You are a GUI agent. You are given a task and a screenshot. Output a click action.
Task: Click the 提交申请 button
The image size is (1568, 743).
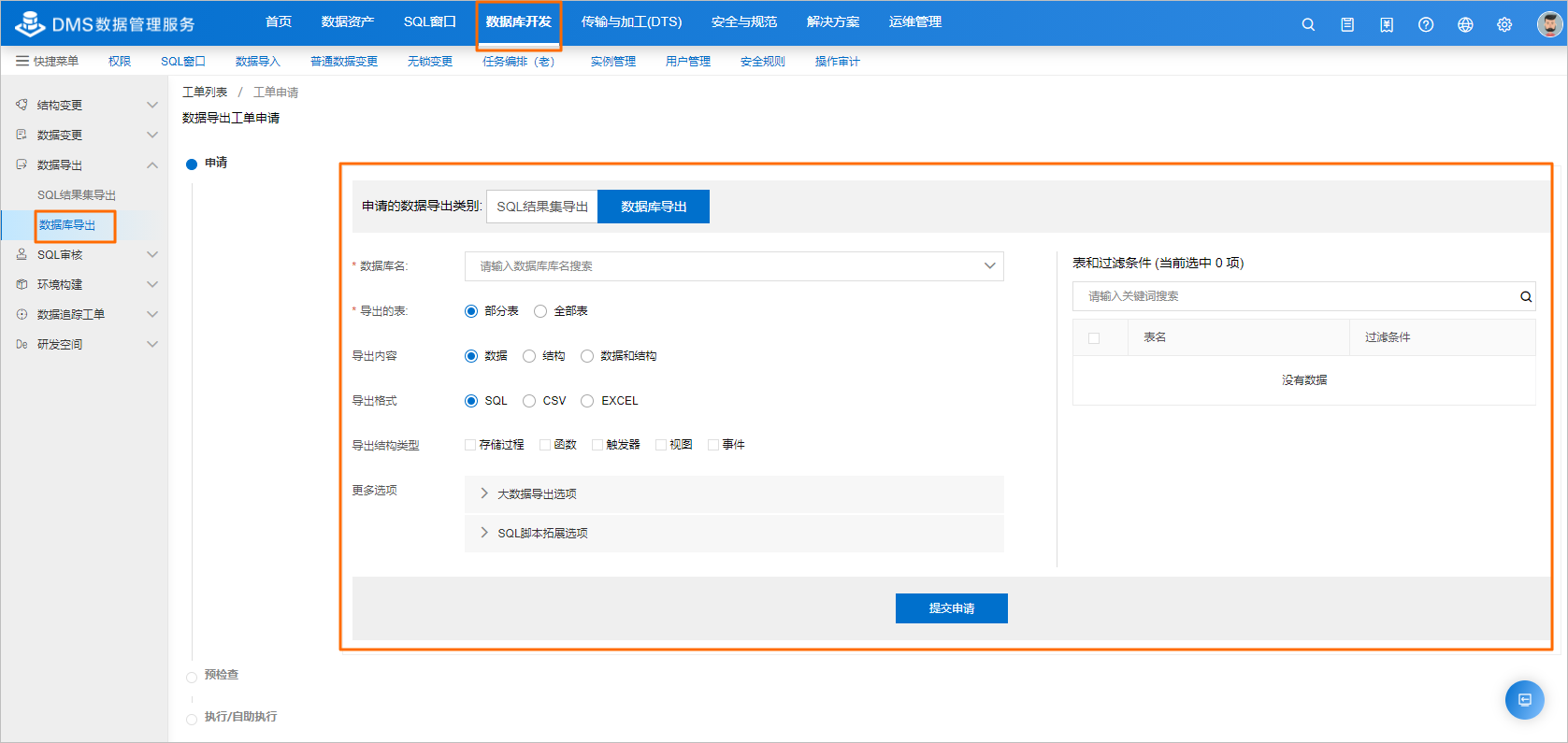tap(952, 608)
